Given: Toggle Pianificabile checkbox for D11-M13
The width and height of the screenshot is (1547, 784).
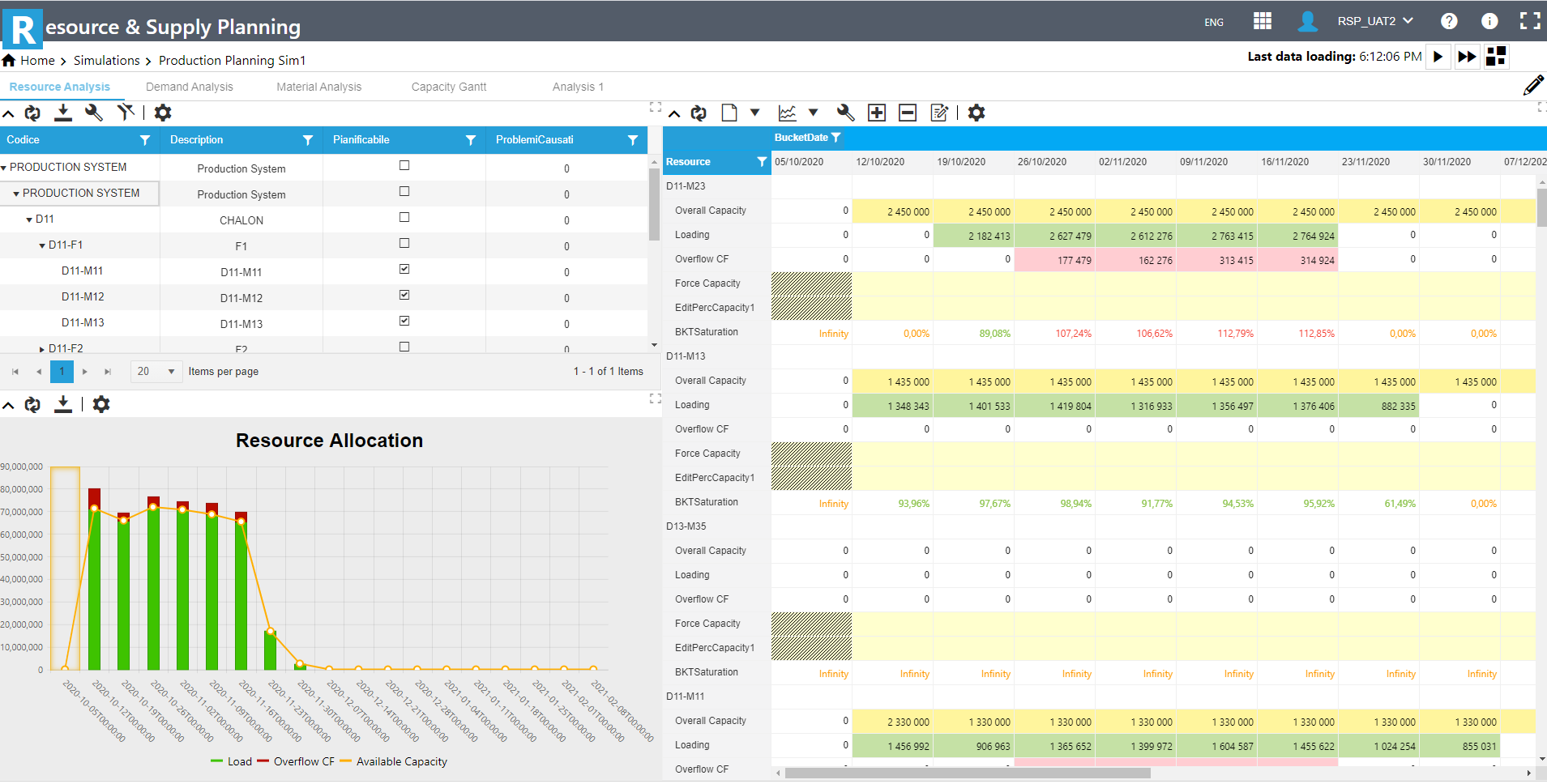Looking at the screenshot, I should click(x=404, y=321).
